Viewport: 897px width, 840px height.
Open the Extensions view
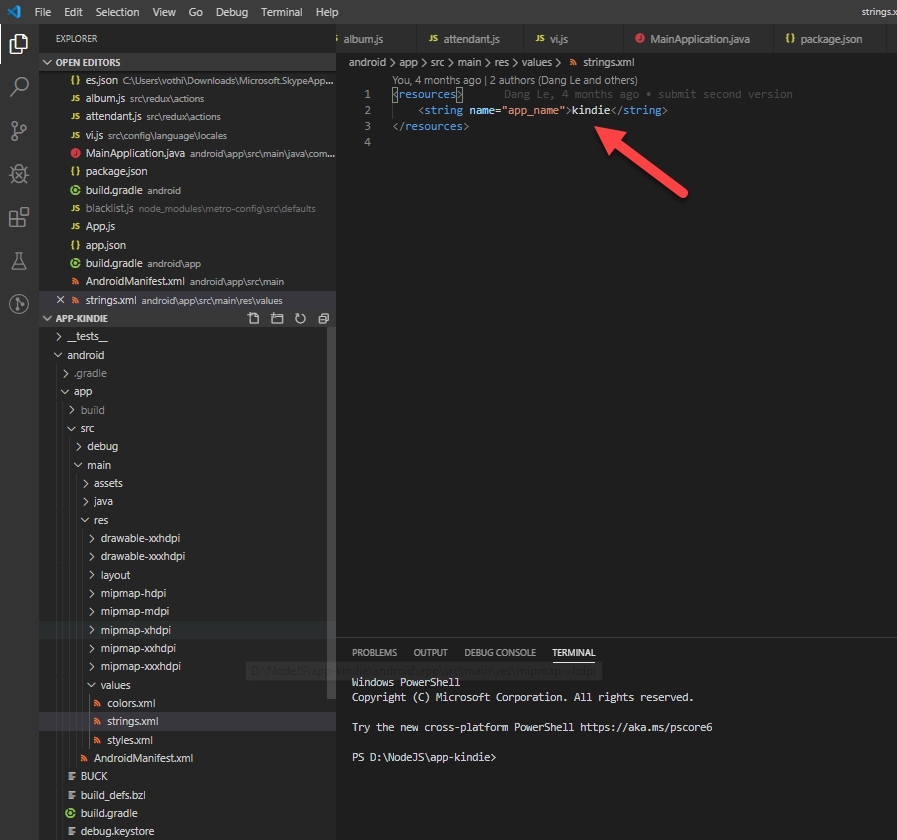pos(19,217)
